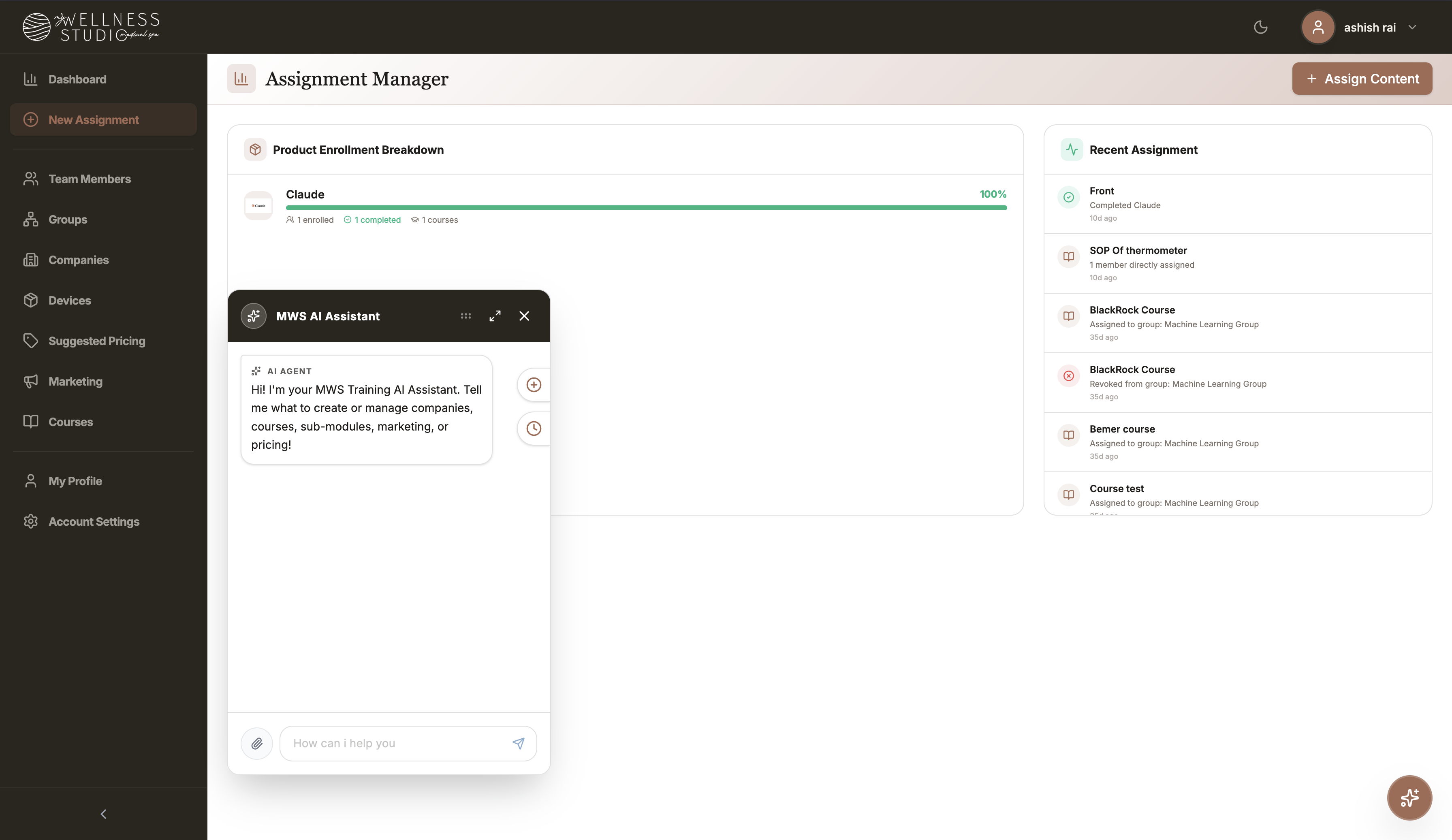This screenshot has width=1452, height=840.
Task: Click the MWS AI Assistant sparkle avatar
Action: click(254, 316)
